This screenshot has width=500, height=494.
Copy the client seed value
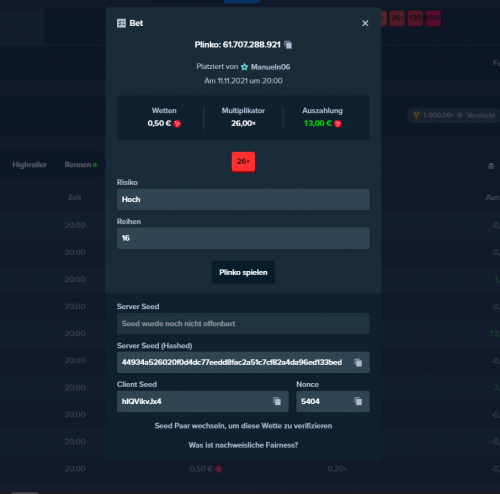coord(277,401)
